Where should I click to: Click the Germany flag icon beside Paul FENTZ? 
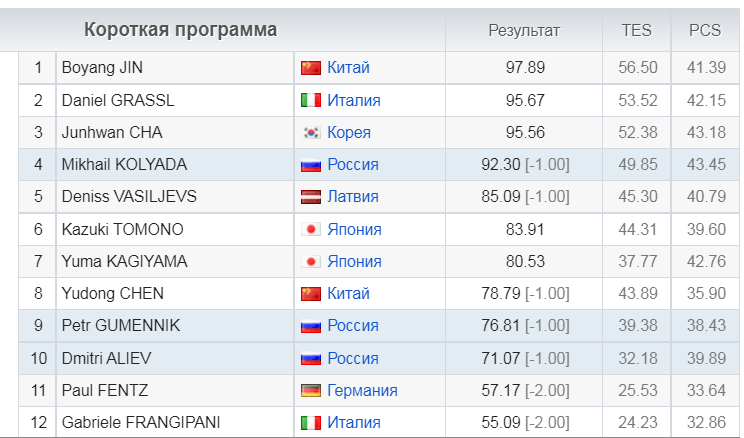pos(311,390)
